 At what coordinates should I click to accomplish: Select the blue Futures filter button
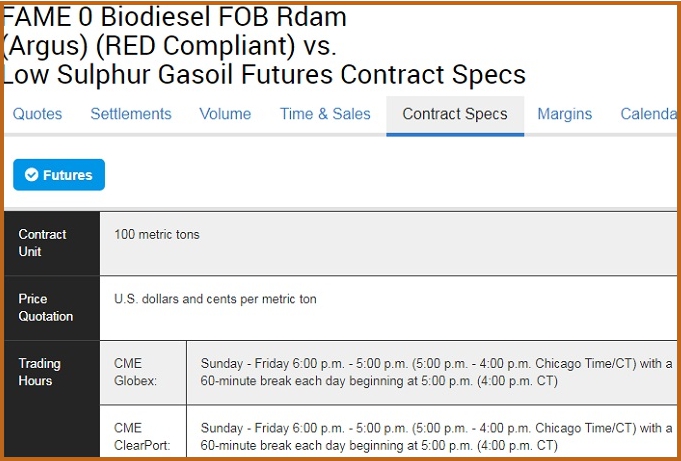click(59, 175)
